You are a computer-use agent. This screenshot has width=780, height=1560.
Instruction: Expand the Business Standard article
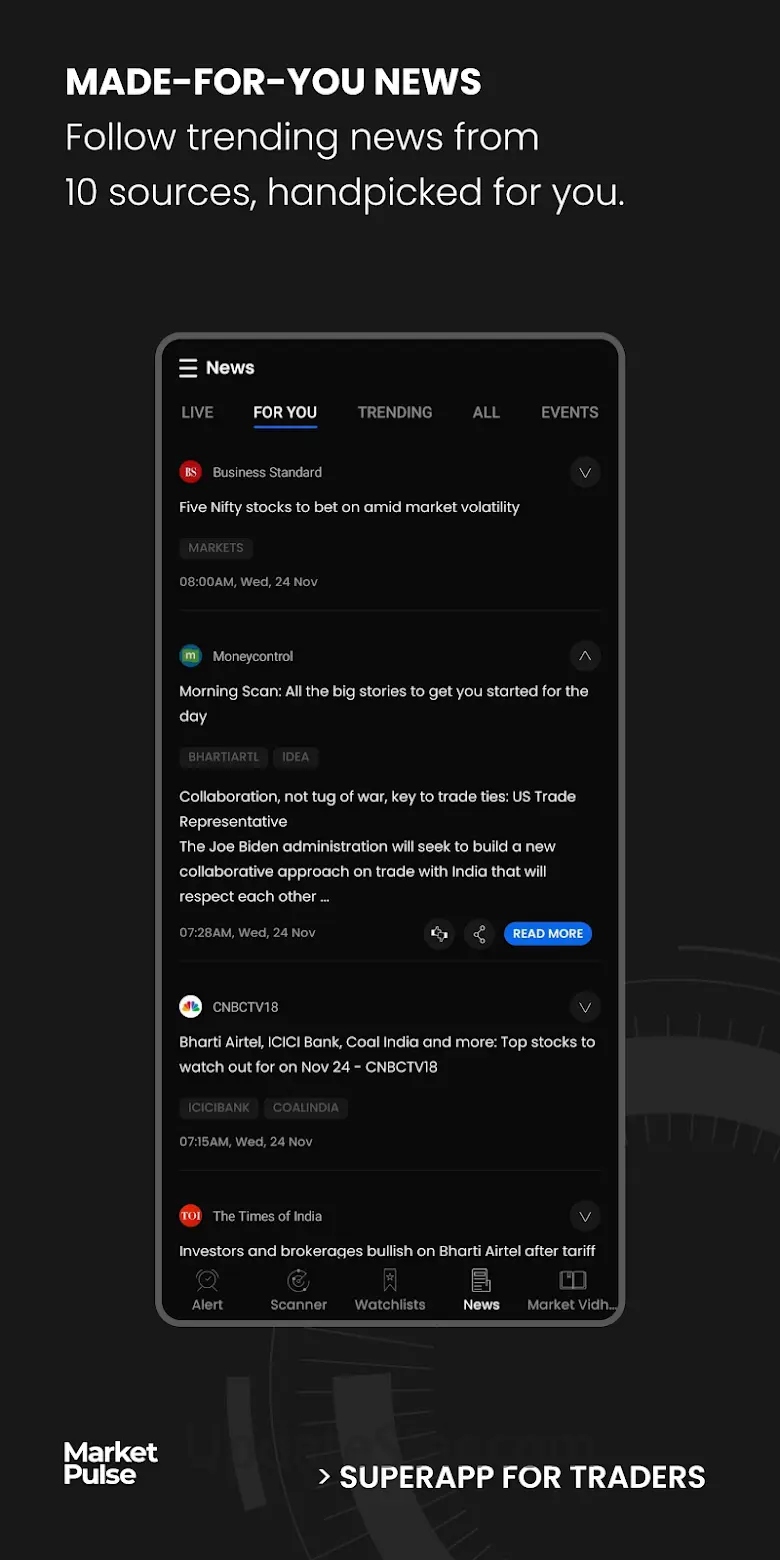585,472
